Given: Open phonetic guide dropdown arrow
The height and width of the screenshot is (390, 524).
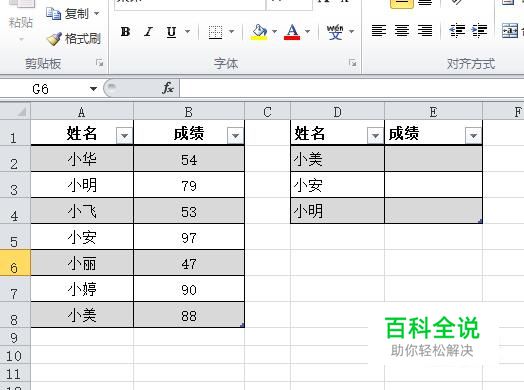Looking at the screenshot, I should point(352,32).
